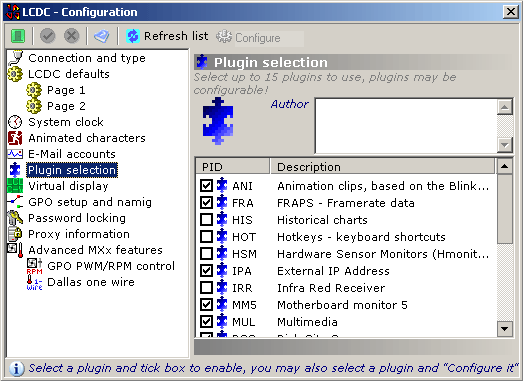Screen dimensions: 523x381
Task: Tick the HOT Hotkeys checkbox
Action: [x=206, y=237]
